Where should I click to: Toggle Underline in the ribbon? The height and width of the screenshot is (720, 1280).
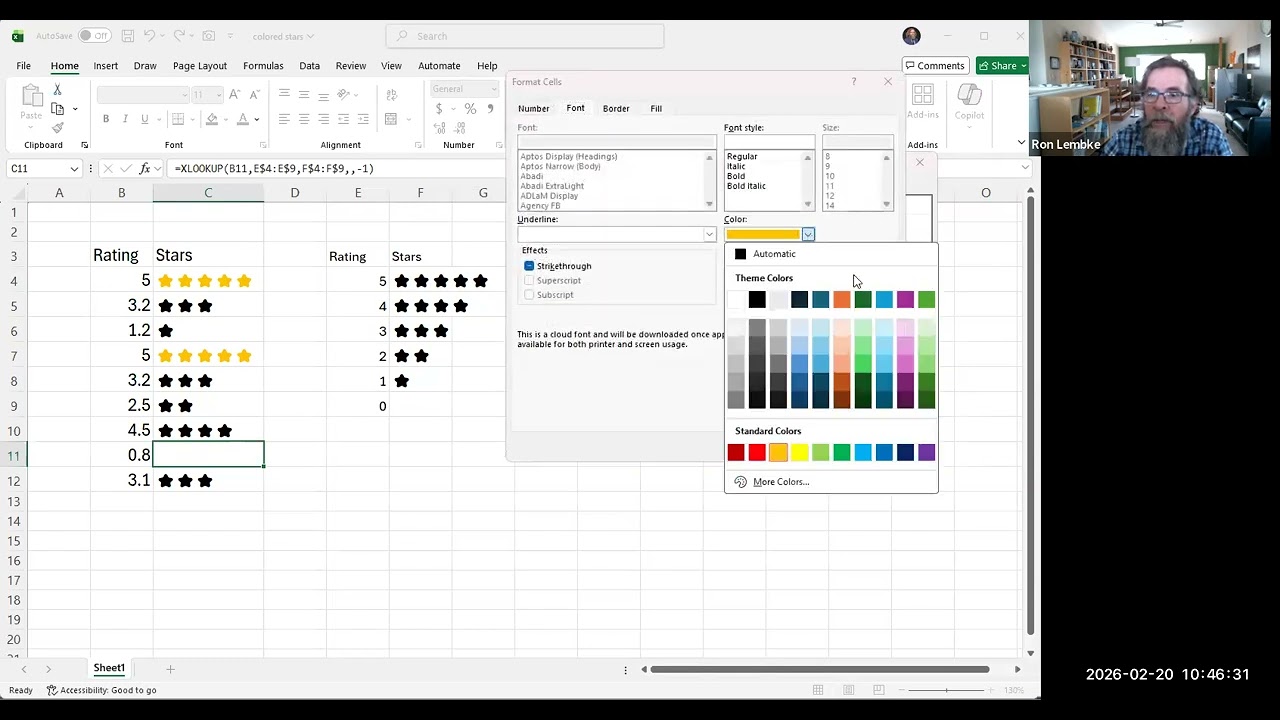tap(145, 119)
